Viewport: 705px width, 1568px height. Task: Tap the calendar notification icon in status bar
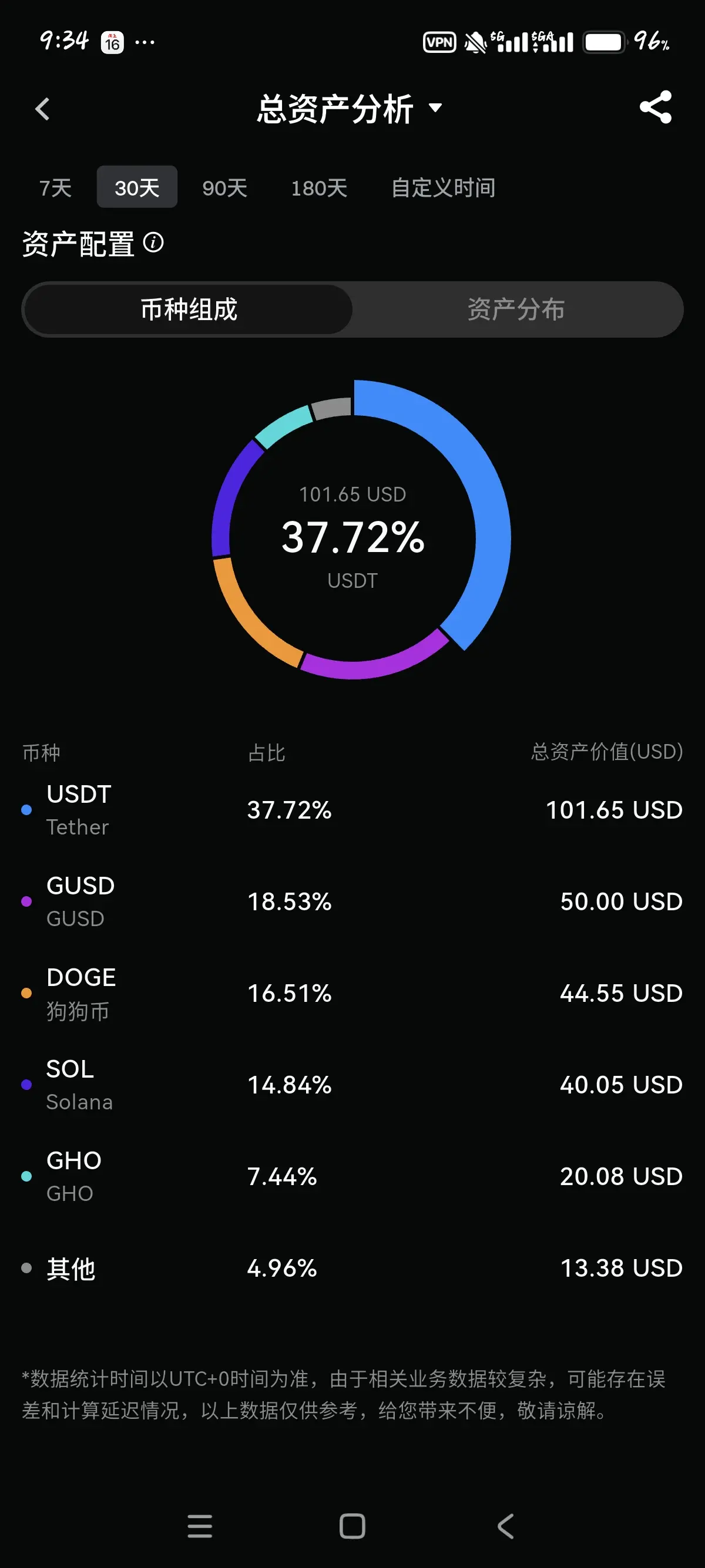coord(112,43)
